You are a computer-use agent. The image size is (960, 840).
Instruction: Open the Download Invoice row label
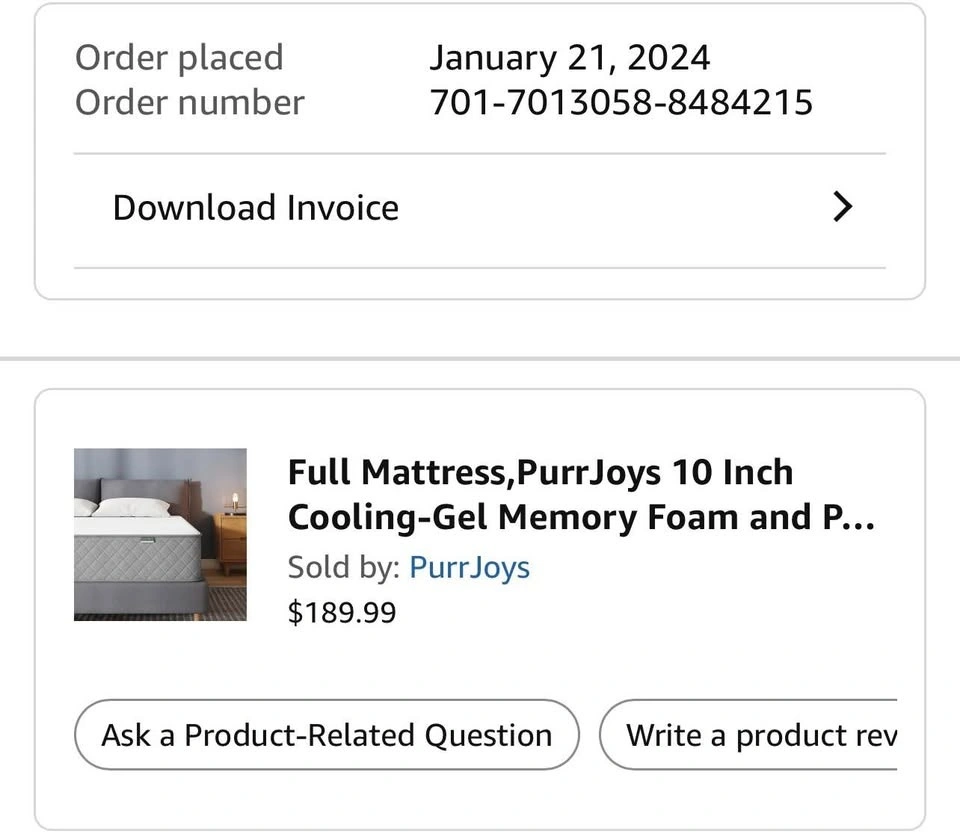pyautogui.click(x=255, y=207)
